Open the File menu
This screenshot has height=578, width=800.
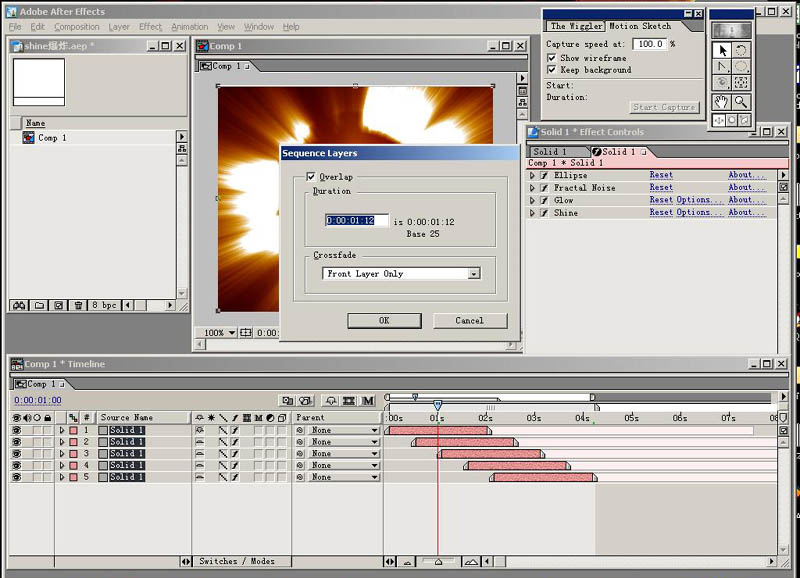(x=15, y=27)
